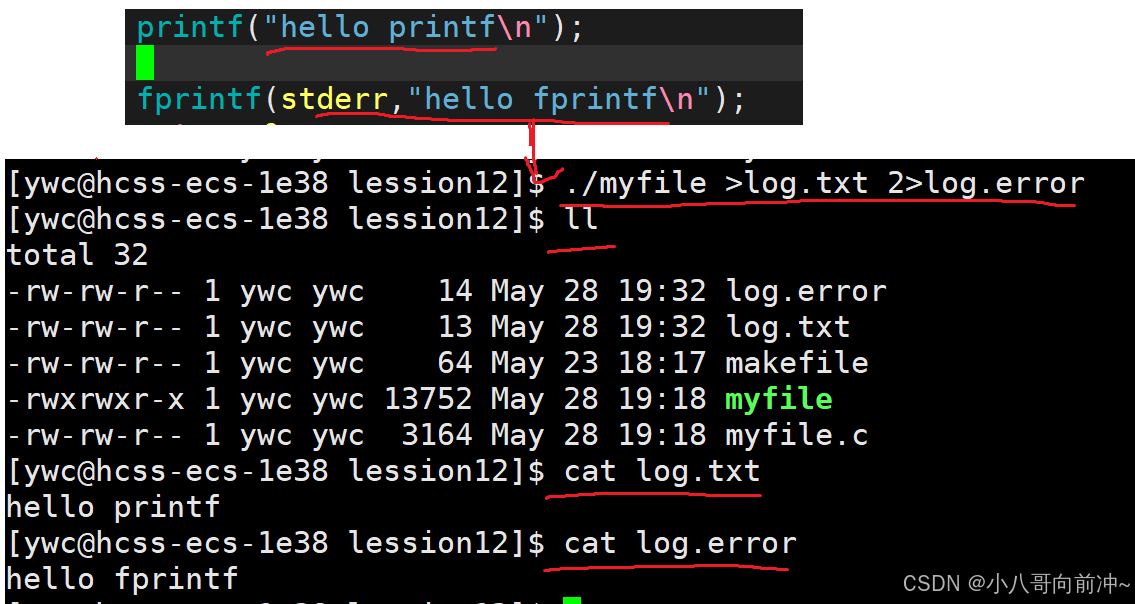Click the total 32 line
Viewport: 1135px width, 604px height.
click(x=77, y=255)
